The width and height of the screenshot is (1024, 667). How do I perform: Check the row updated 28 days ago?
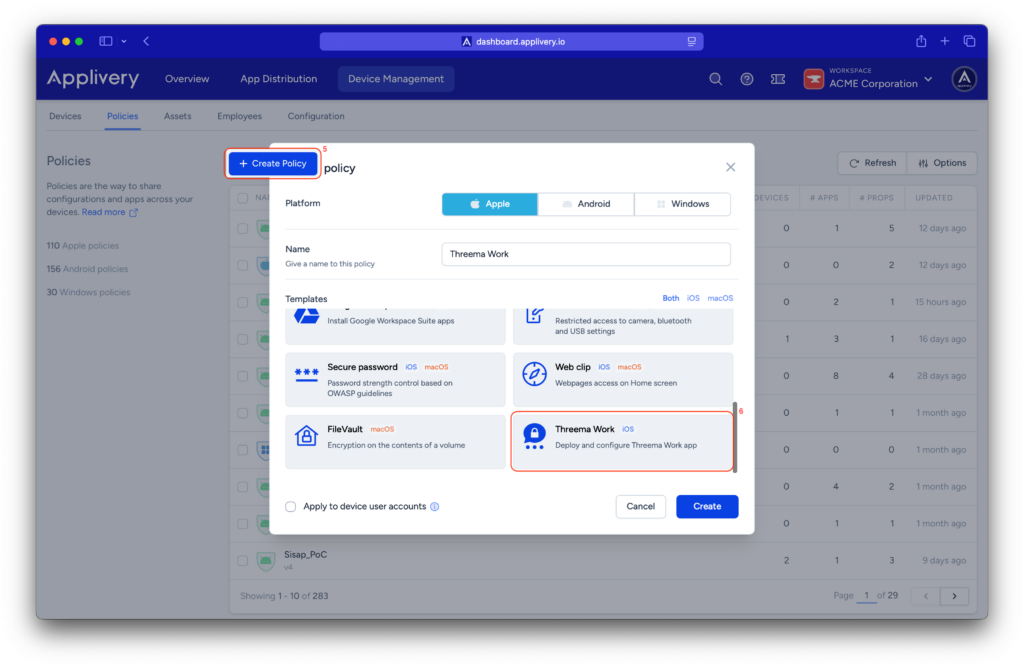pyautogui.click(x=243, y=376)
